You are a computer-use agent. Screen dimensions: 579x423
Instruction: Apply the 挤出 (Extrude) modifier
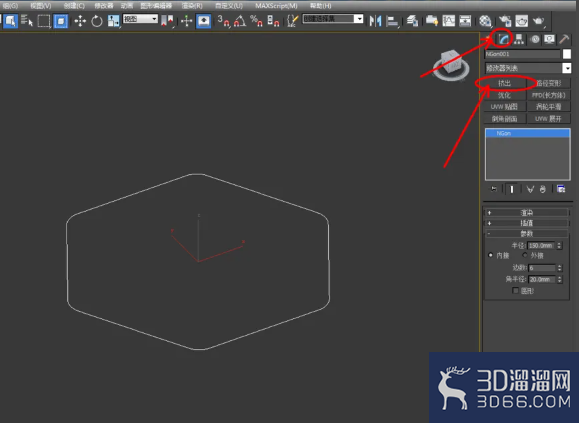click(x=504, y=83)
